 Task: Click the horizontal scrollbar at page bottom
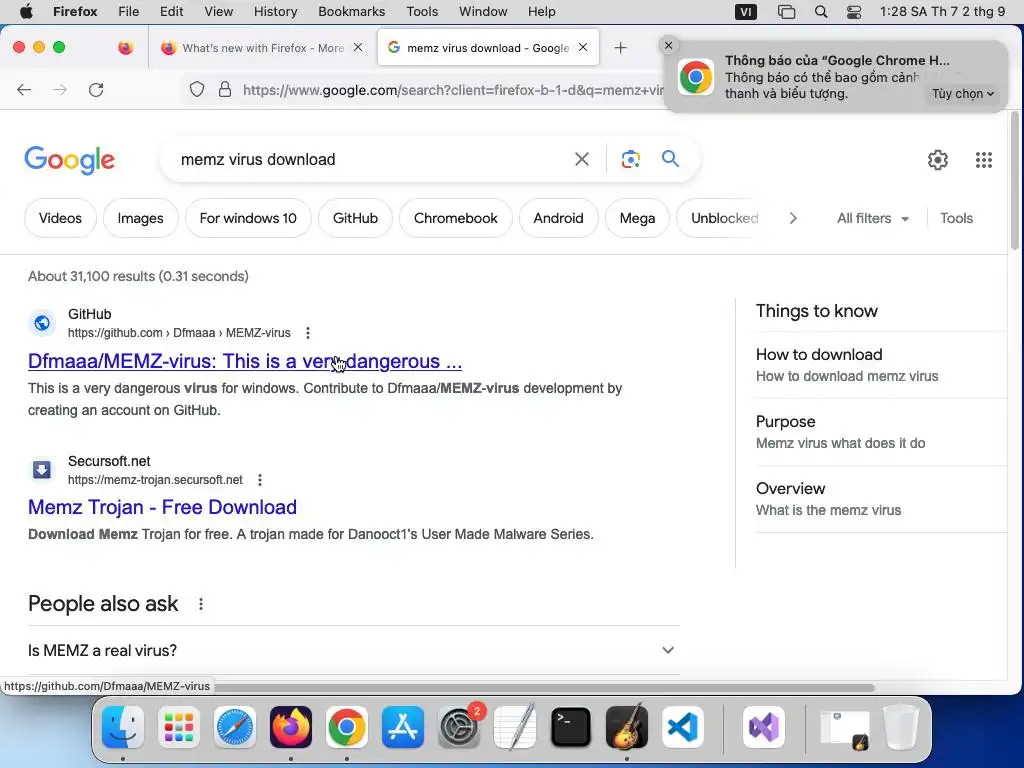pos(542,688)
